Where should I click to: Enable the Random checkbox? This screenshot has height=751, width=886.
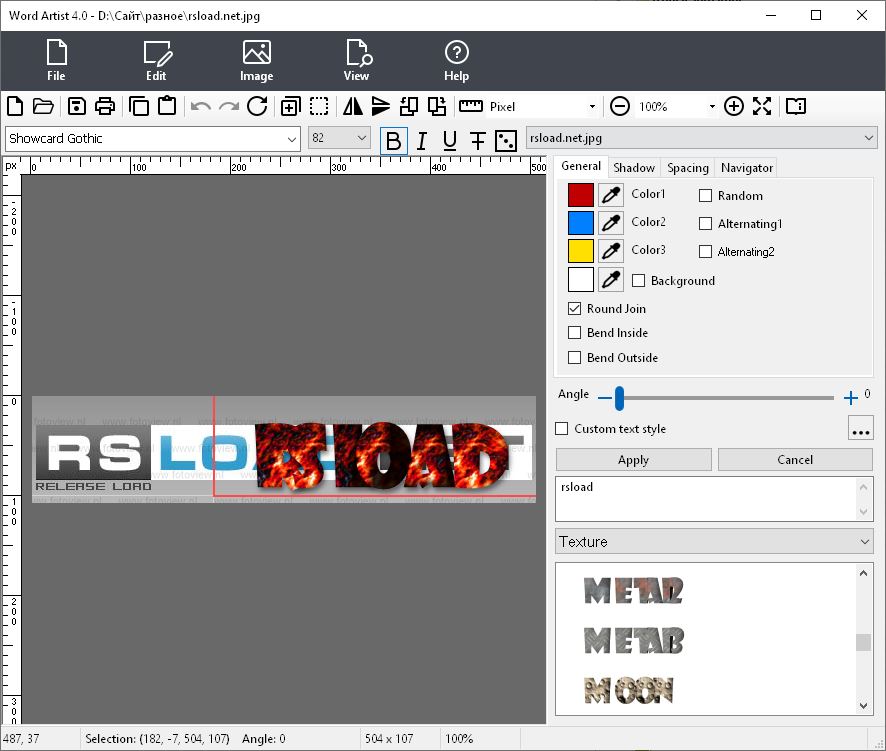point(705,196)
